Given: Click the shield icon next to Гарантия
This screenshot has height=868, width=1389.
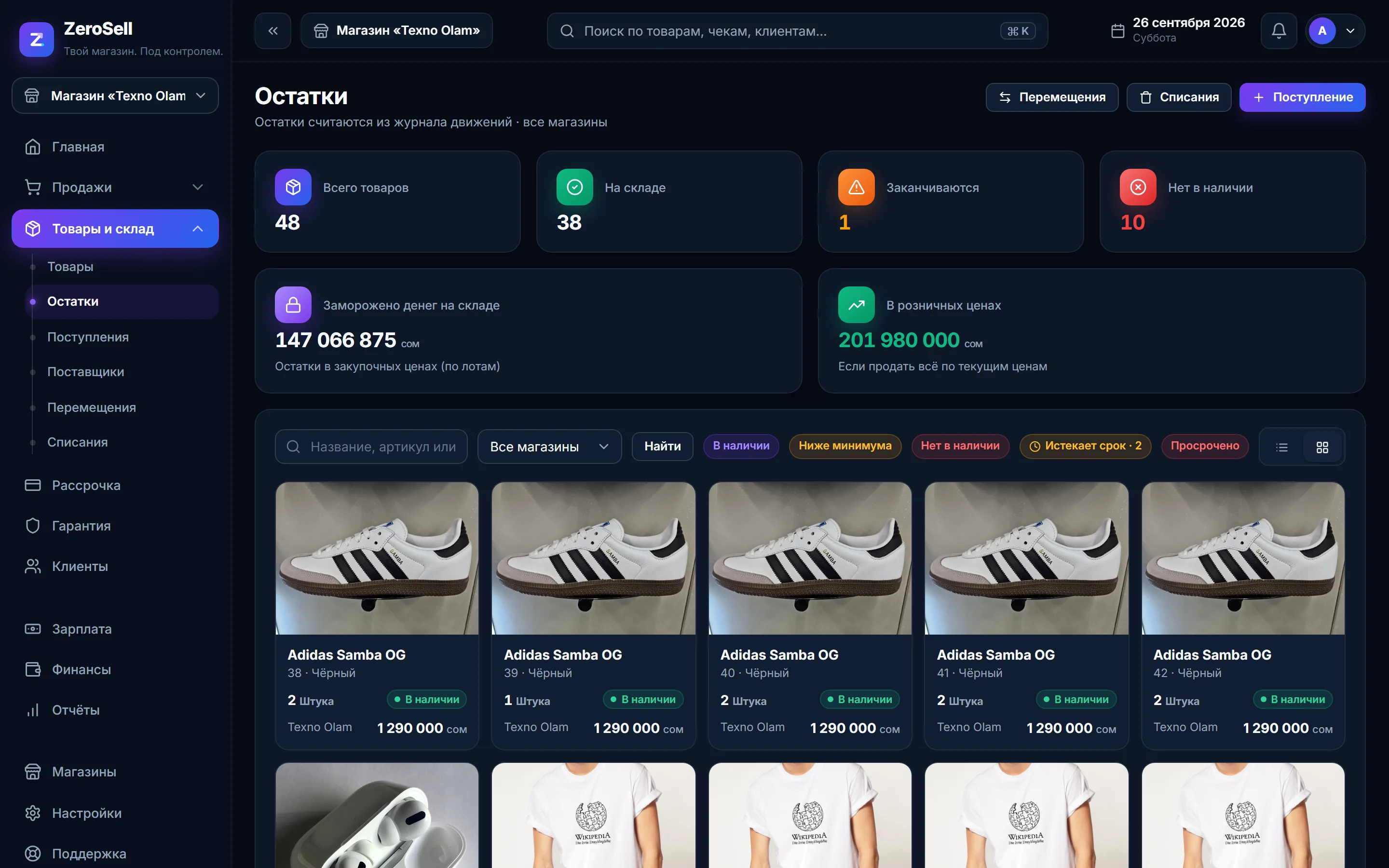Looking at the screenshot, I should (x=33, y=526).
